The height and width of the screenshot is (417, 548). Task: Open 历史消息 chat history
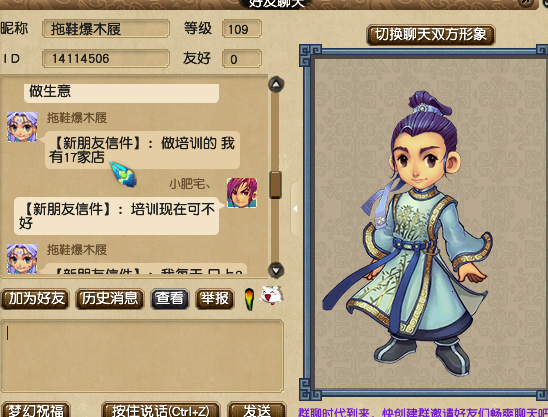[110, 299]
